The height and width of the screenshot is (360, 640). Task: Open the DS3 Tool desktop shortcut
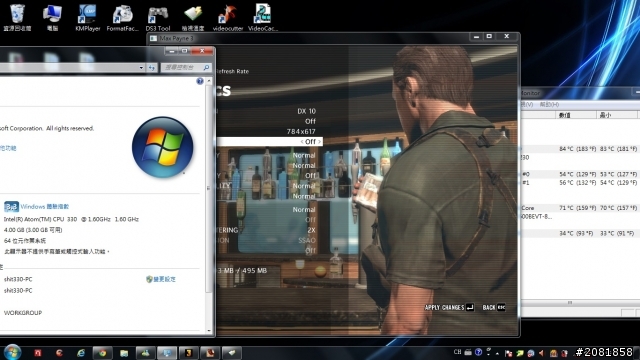point(158,17)
